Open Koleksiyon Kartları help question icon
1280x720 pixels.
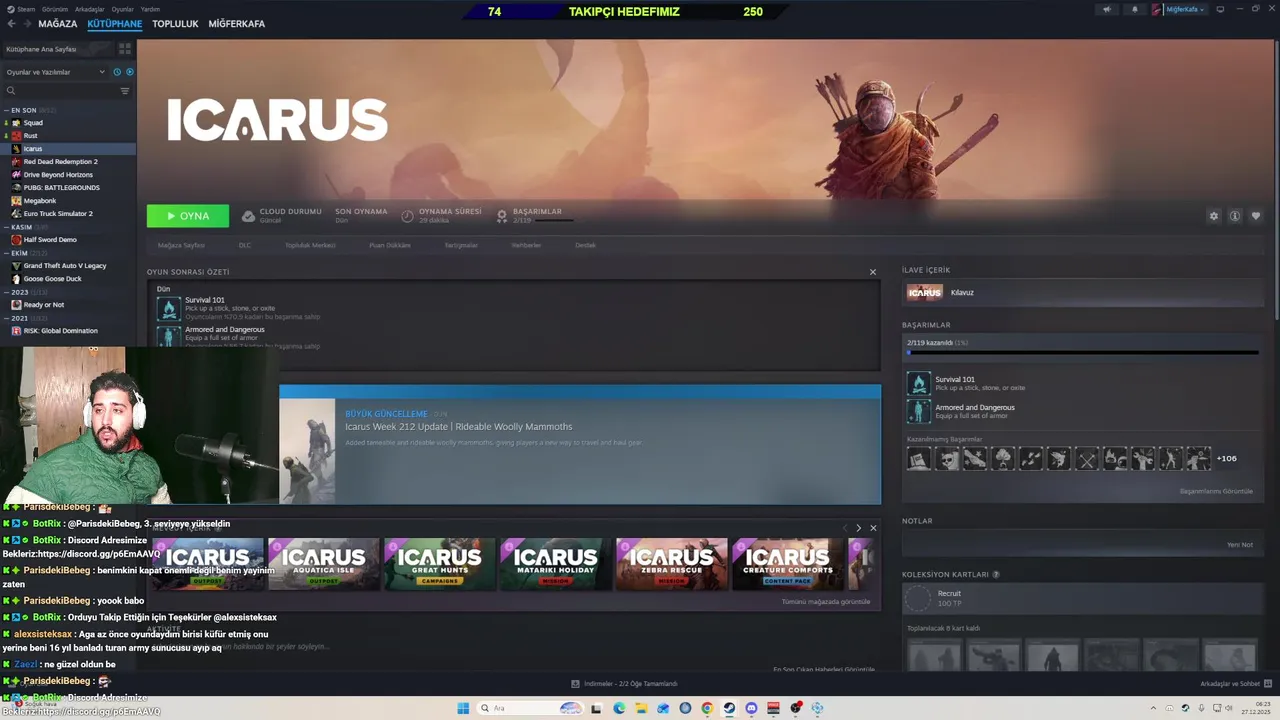(996, 575)
